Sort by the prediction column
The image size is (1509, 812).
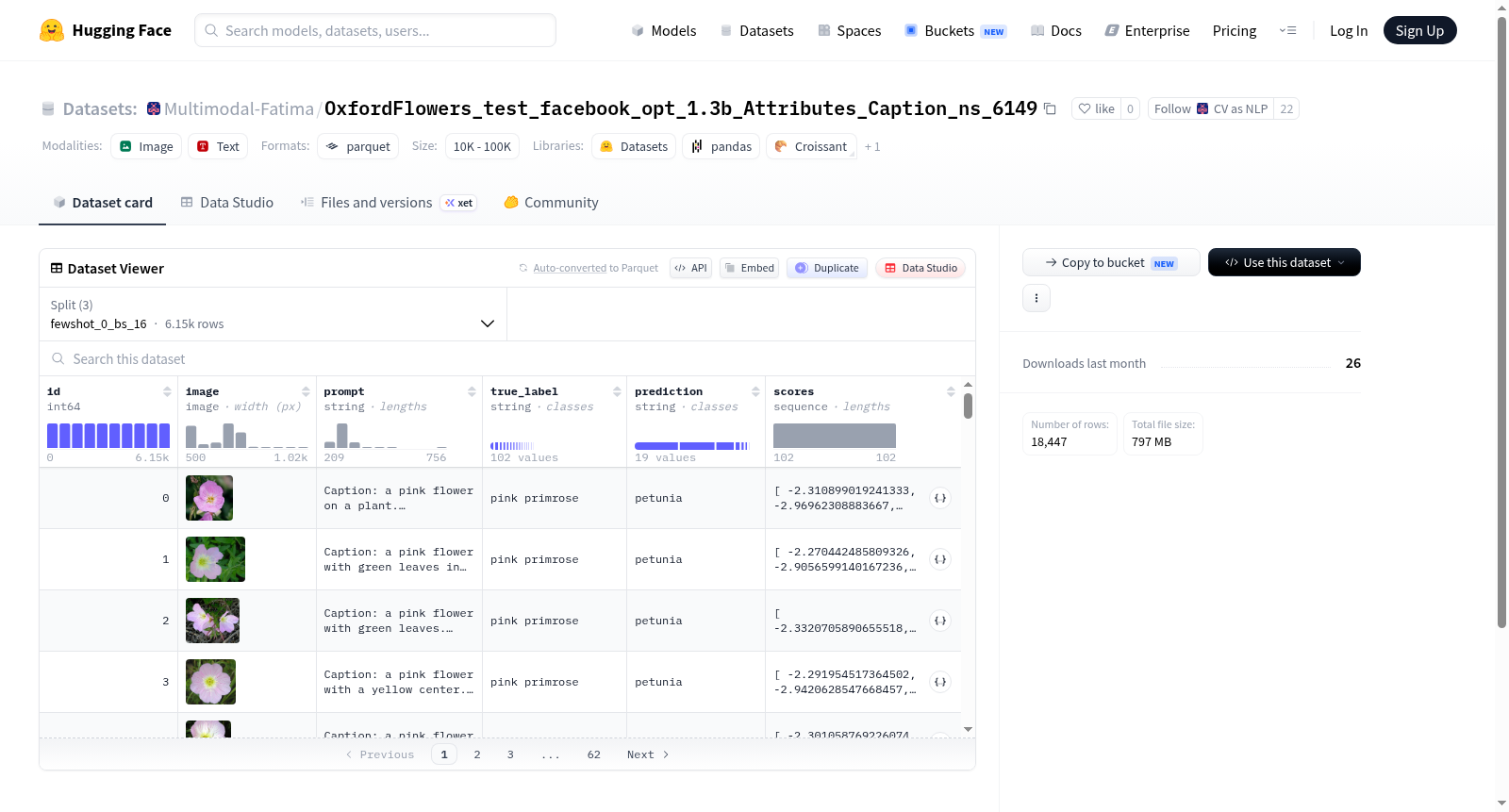[x=755, y=391]
